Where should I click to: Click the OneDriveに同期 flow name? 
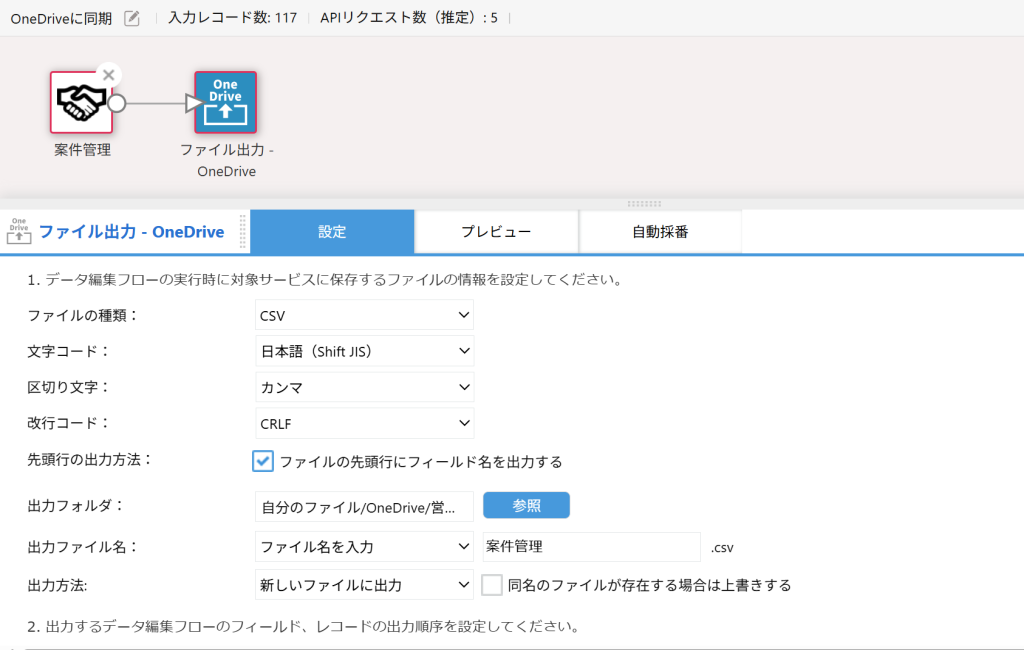pos(61,18)
